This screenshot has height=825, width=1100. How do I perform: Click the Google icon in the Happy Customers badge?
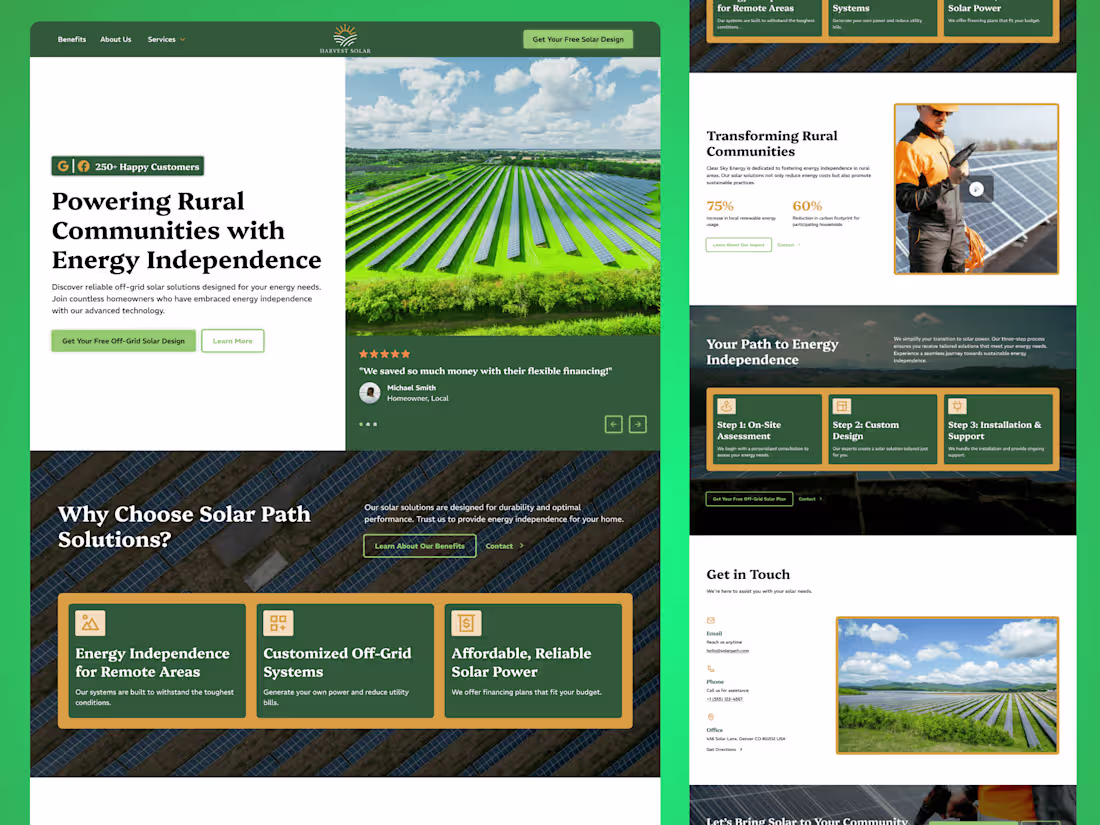pyautogui.click(x=63, y=166)
